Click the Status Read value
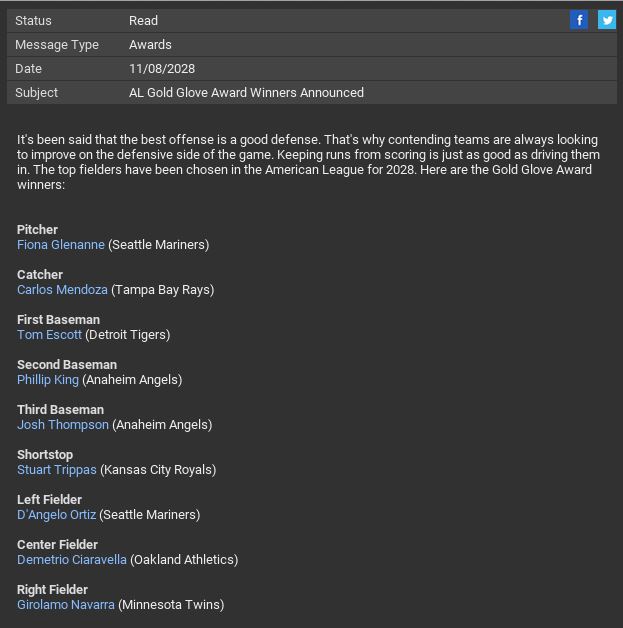Screen dimensions: 623x628 click(143, 21)
